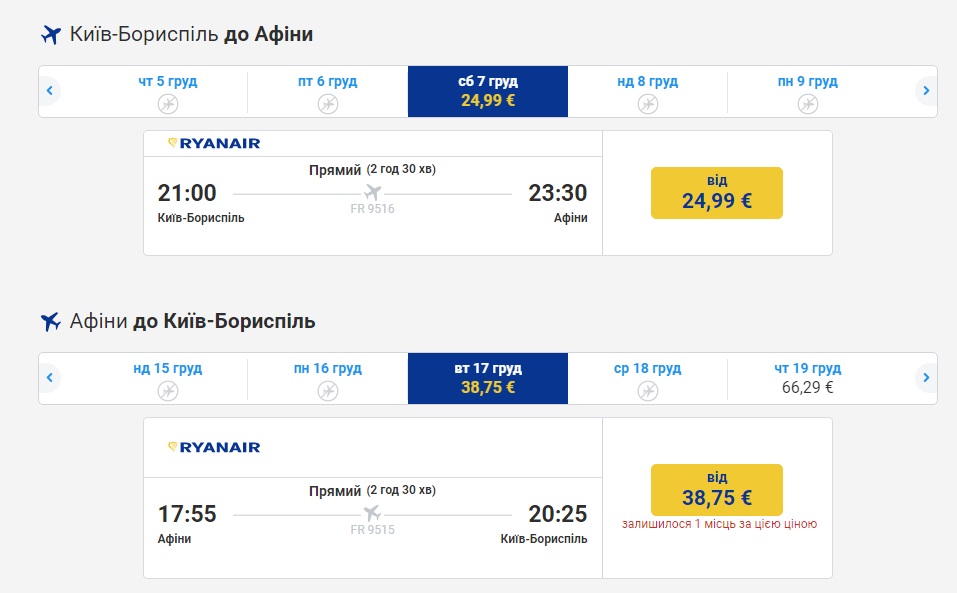Switch to чт 19 груд for 66,29 €
Image resolution: width=957 pixels, height=593 pixels.
tap(808, 378)
